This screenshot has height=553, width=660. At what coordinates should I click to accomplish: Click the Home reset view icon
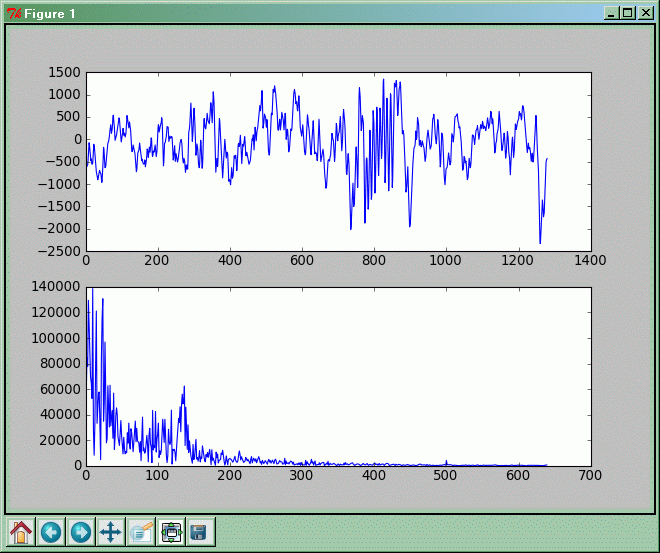click(21, 532)
